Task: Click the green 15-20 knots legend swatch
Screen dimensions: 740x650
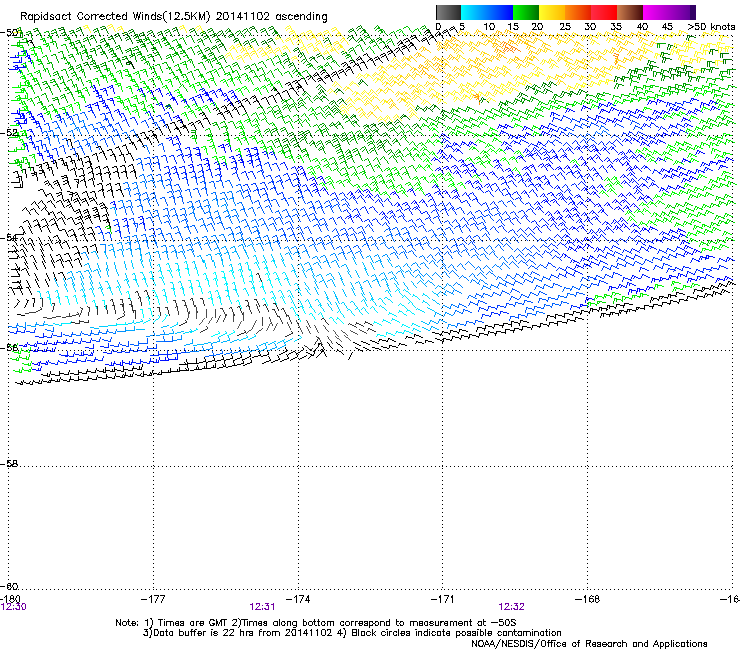Action: point(526,12)
